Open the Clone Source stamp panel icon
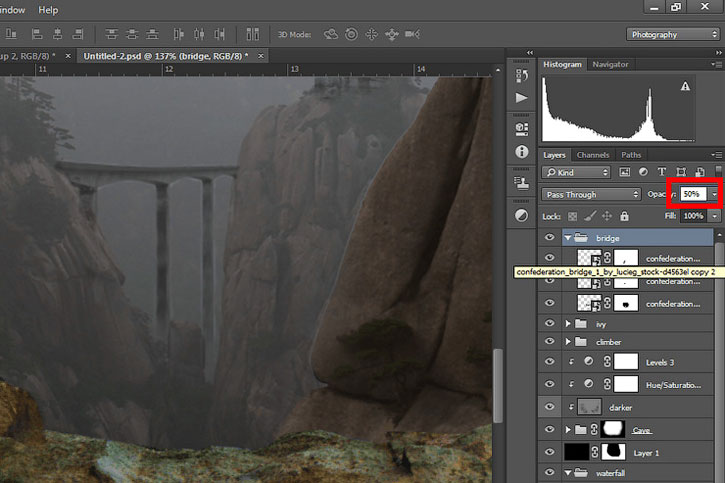This screenshot has height=483, width=725. [522, 183]
